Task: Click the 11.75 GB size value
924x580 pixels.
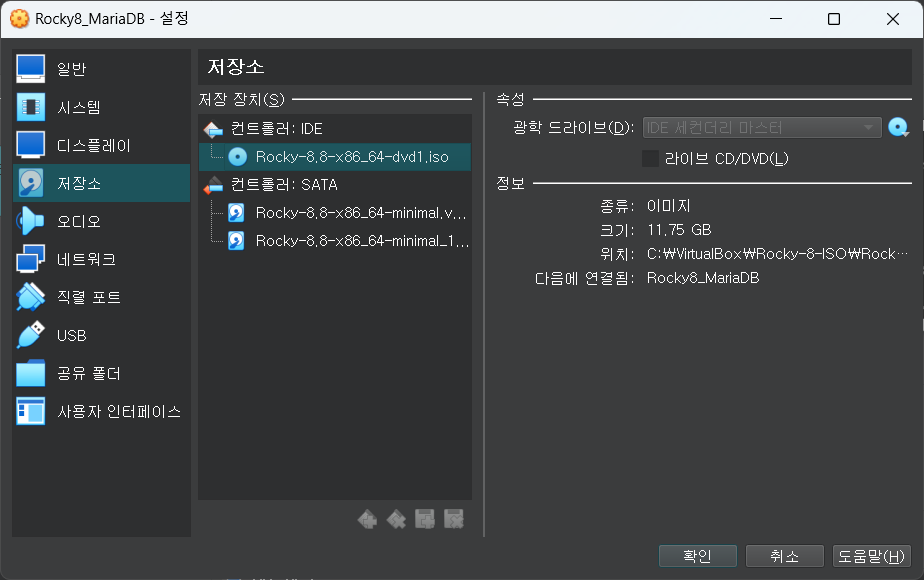Action: (x=679, y=230)
